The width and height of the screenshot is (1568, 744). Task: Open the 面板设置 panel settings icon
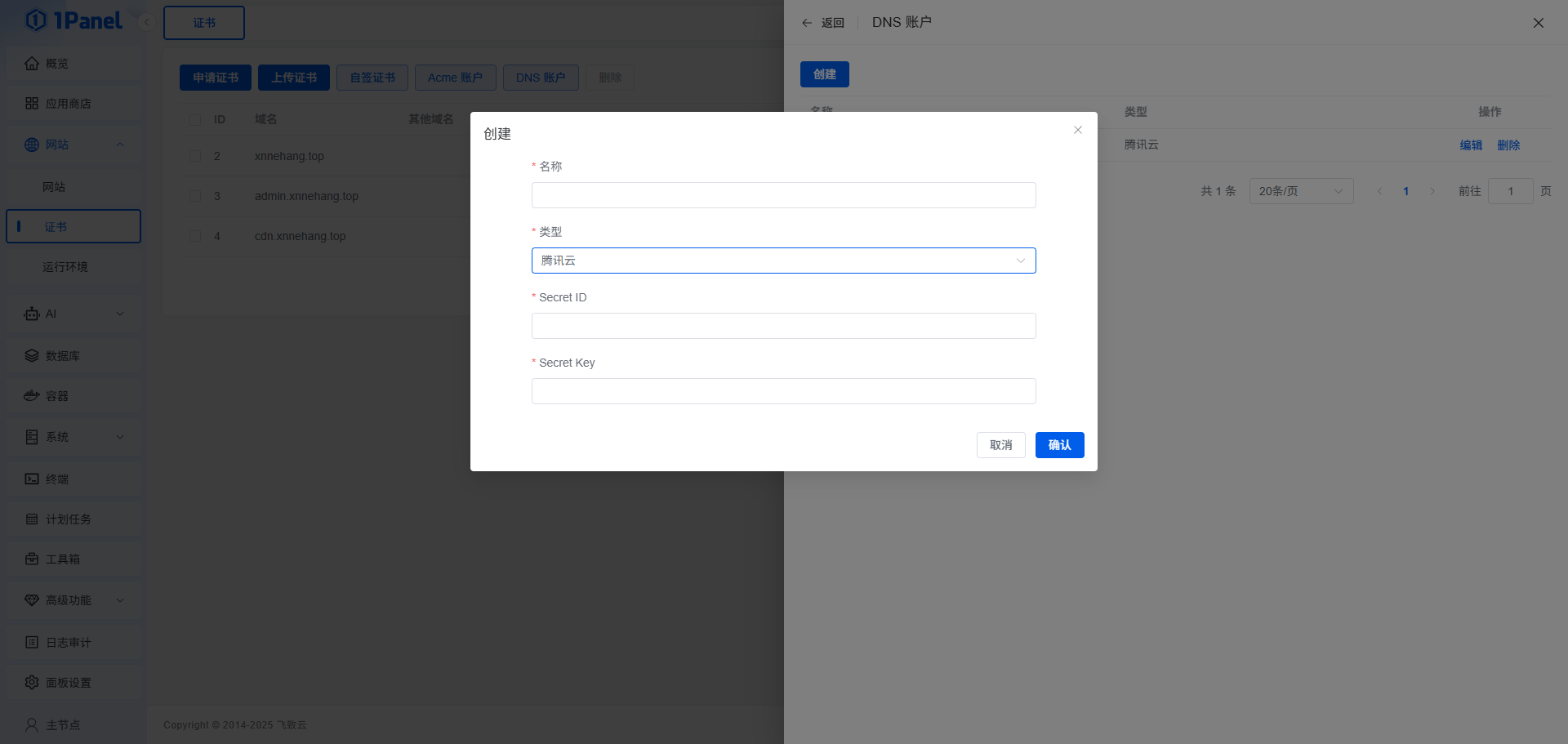[x=31, y=682]
